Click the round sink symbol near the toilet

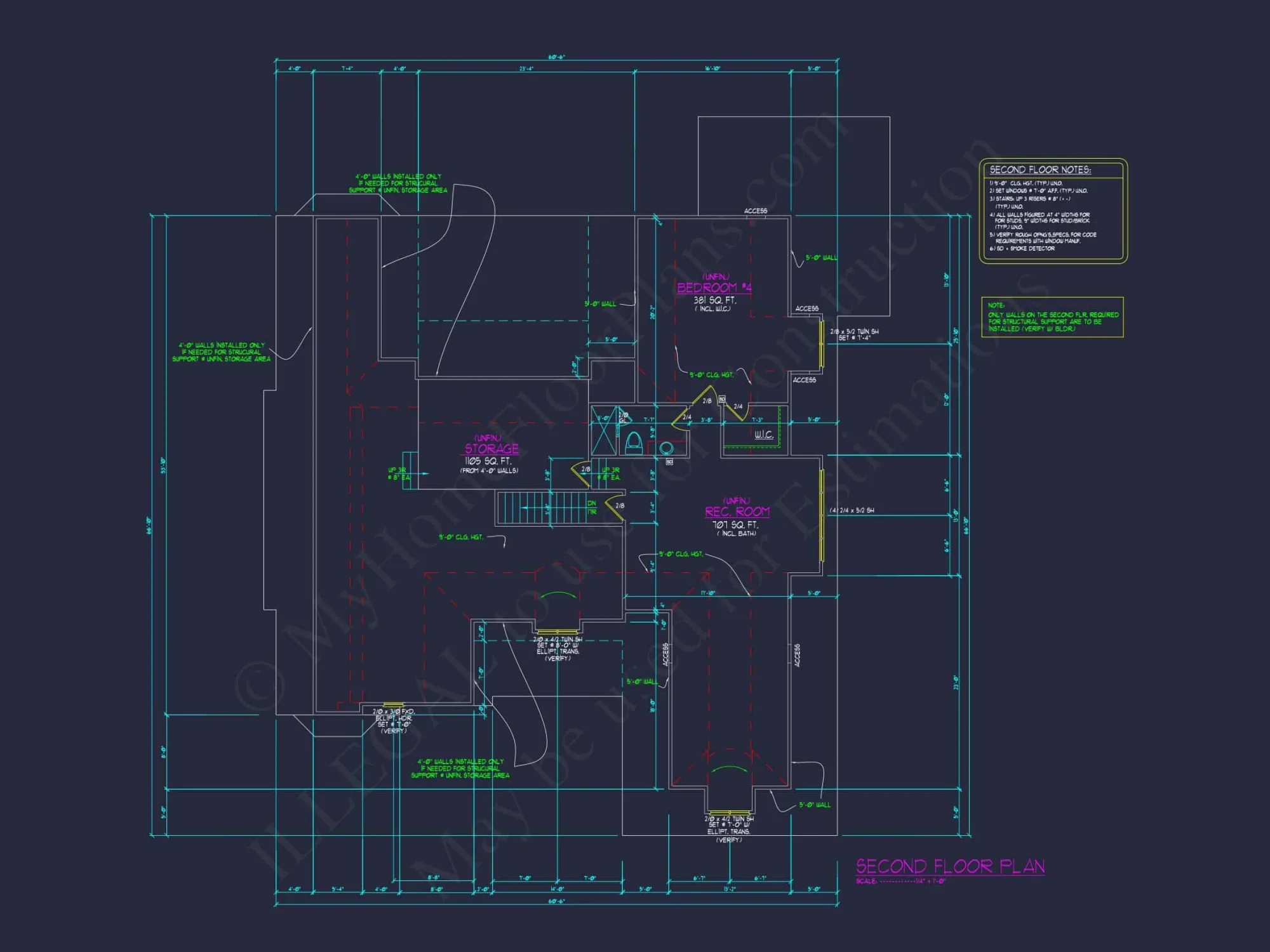(x=666, y=447)
